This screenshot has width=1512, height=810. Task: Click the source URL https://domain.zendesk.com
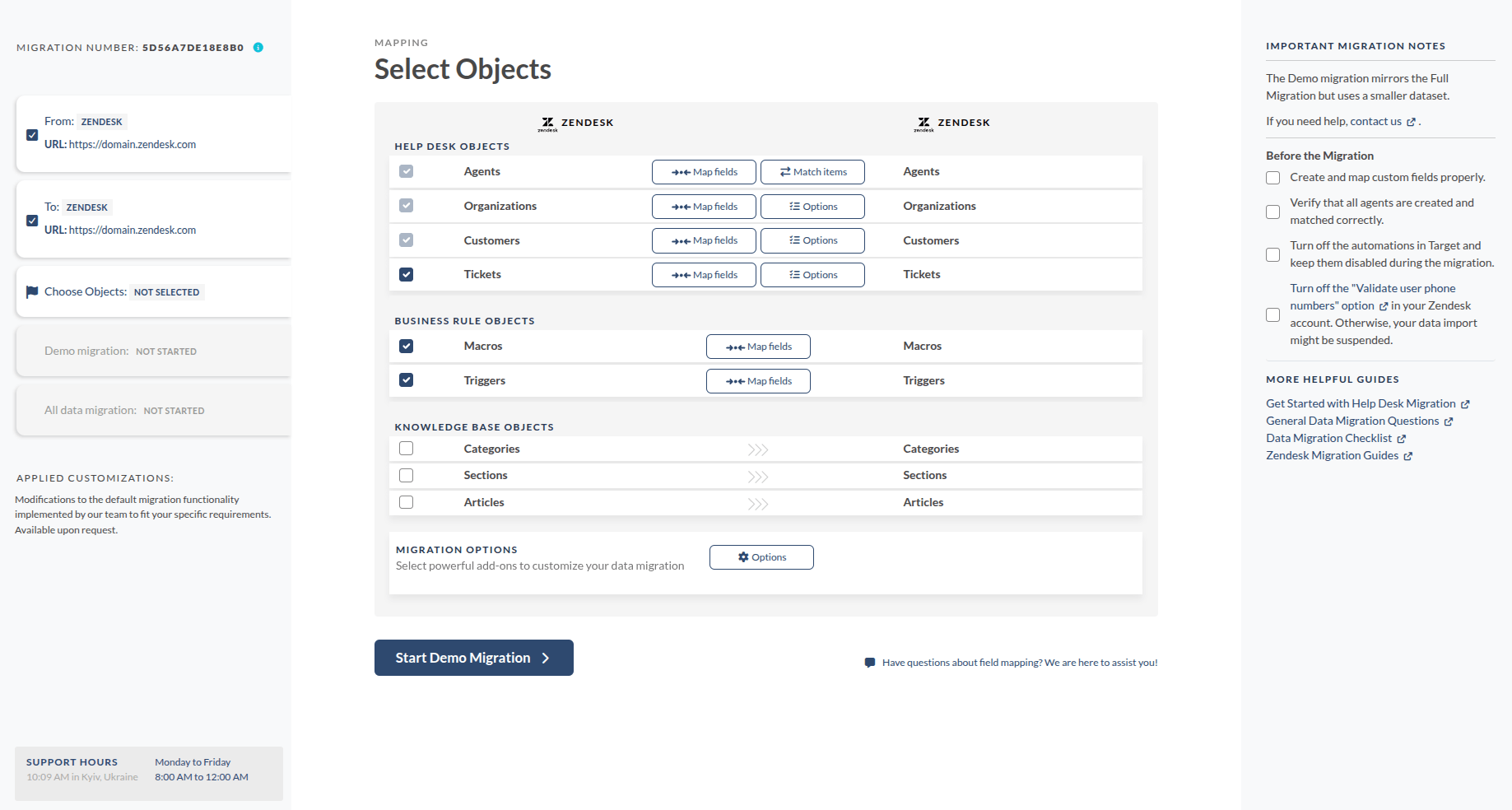132,144
